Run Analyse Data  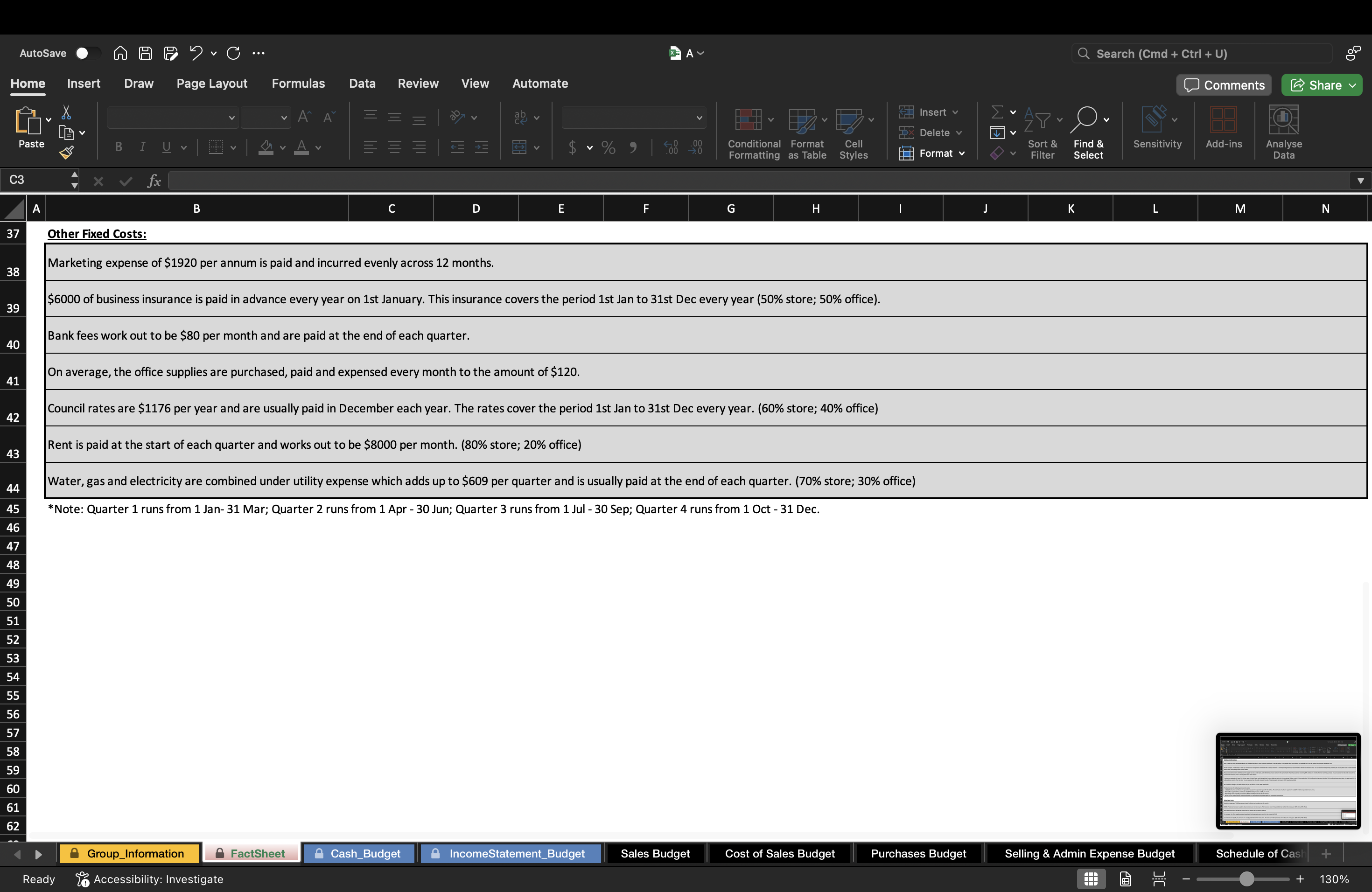tap(1284, 132)
